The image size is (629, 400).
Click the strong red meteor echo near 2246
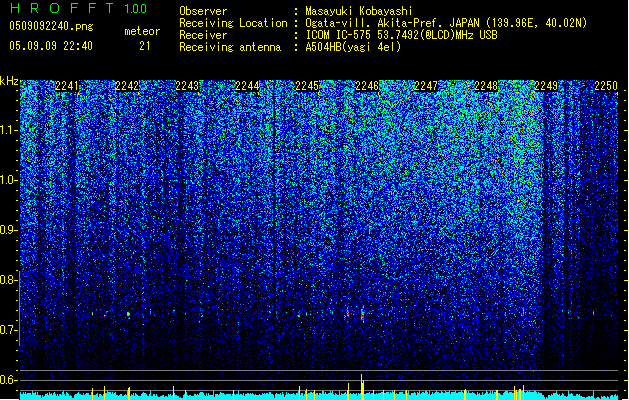point(362,315)
